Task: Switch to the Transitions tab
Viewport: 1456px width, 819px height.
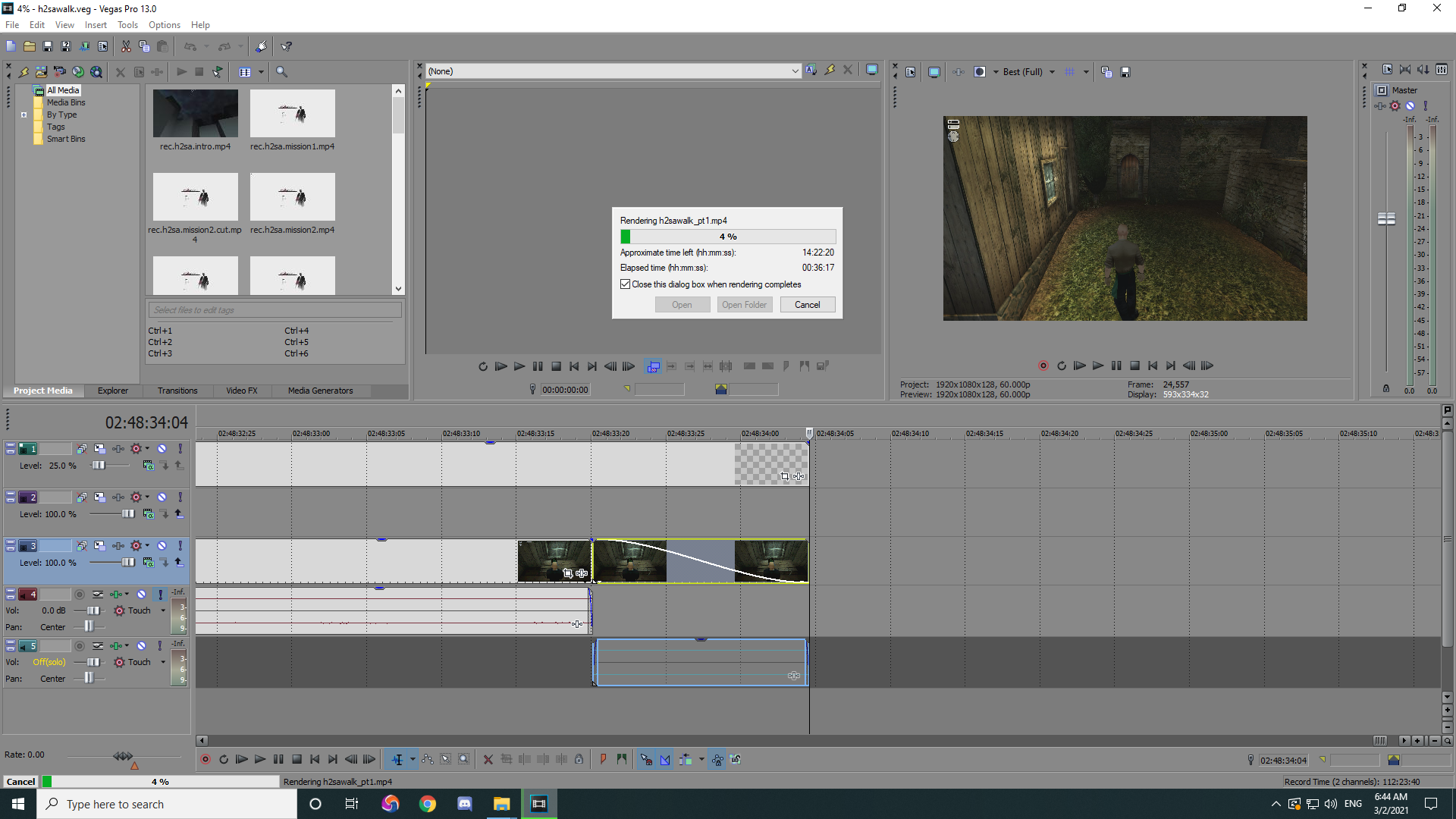Action: point(177,391)
